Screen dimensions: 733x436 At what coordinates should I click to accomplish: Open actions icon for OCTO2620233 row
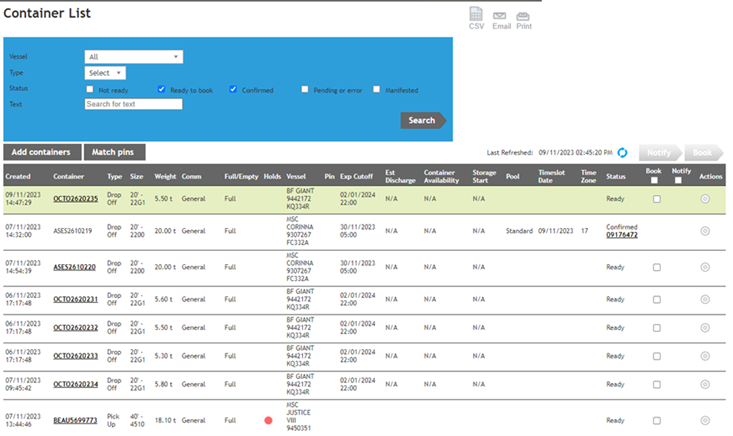705,356
